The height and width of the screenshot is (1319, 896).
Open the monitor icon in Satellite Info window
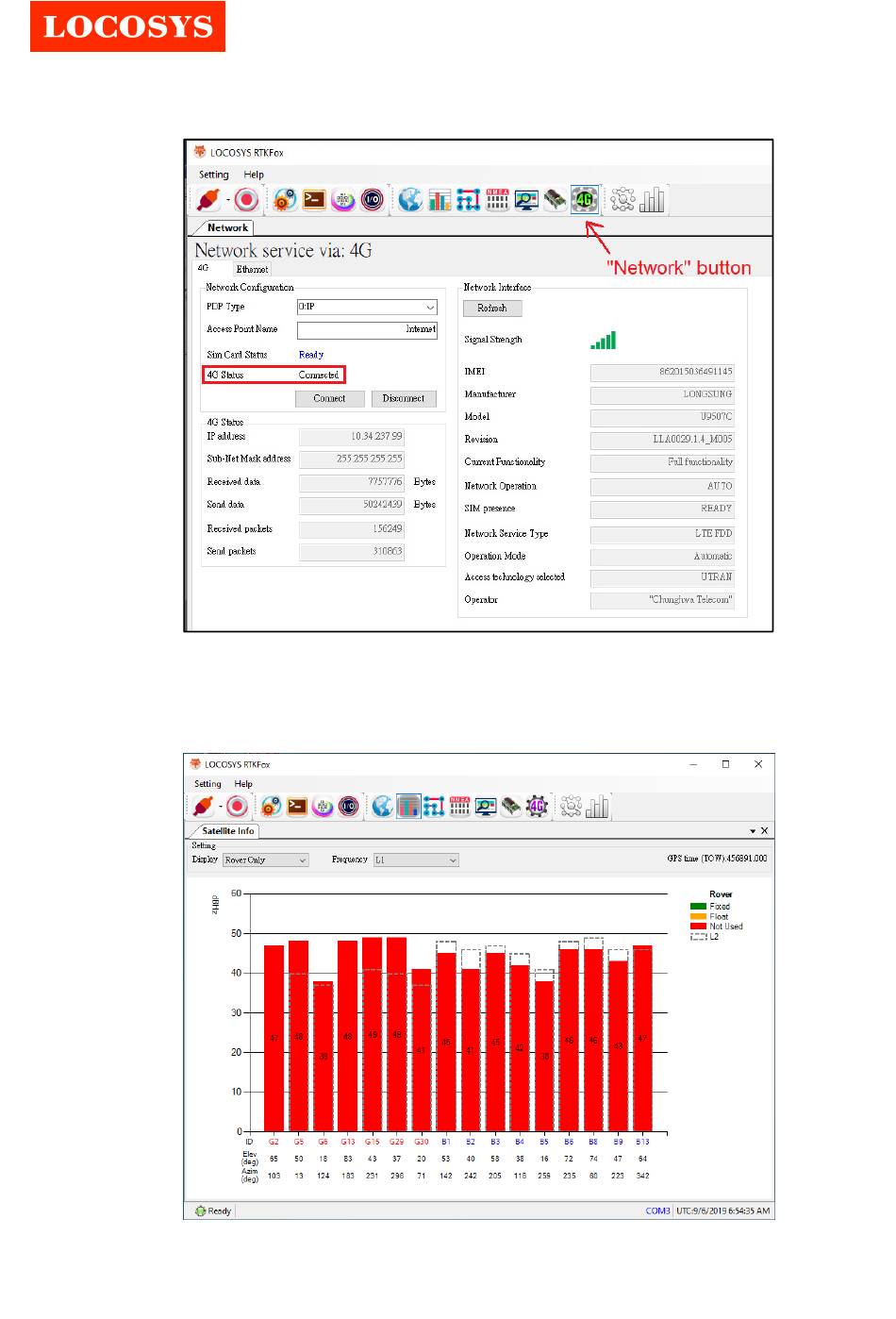tap(486, 806)
